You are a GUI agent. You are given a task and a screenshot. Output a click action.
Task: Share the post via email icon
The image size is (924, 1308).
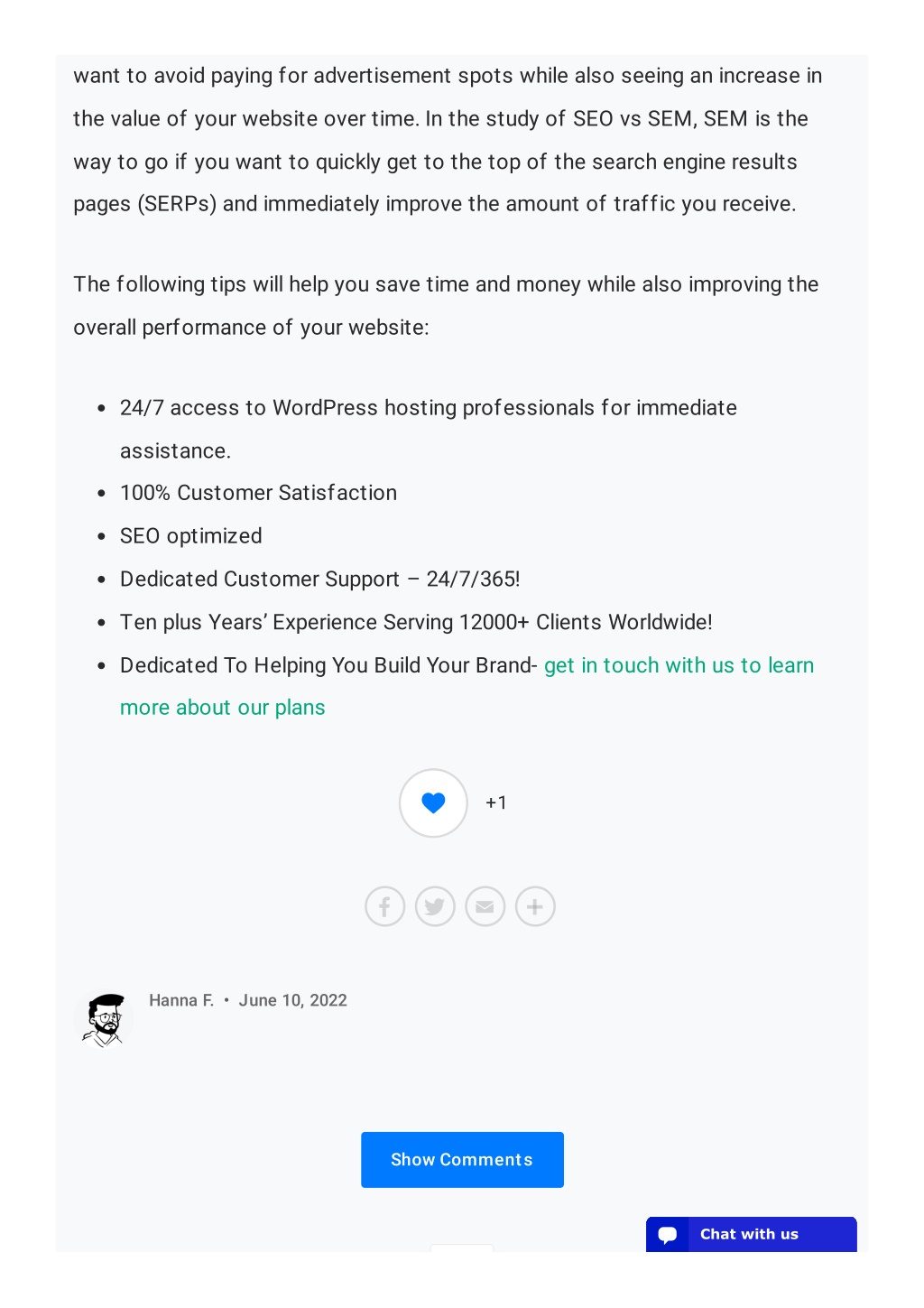(x=485, y=906)
